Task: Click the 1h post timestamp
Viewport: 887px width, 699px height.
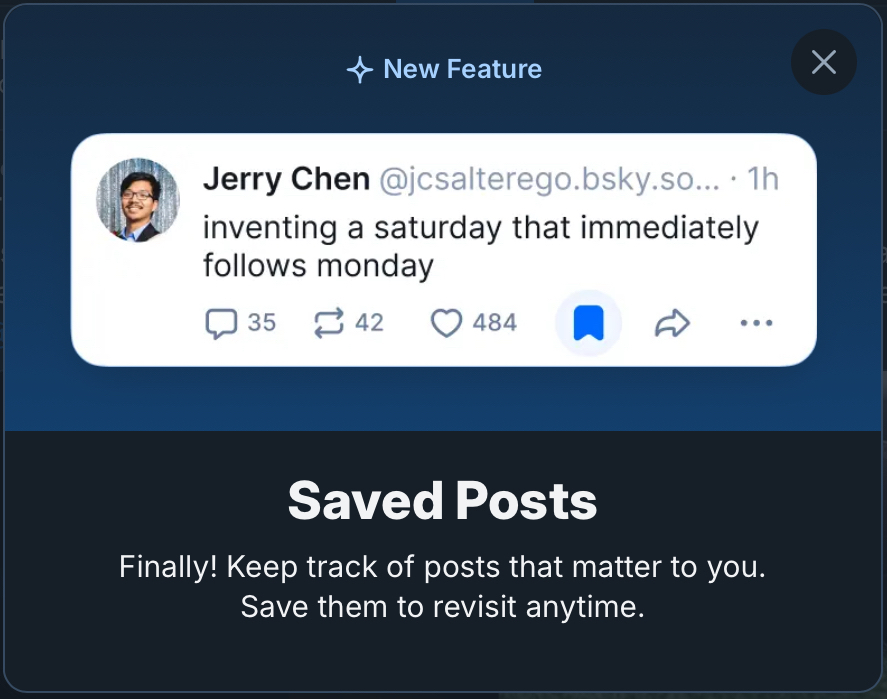Action: click(763, 179)
